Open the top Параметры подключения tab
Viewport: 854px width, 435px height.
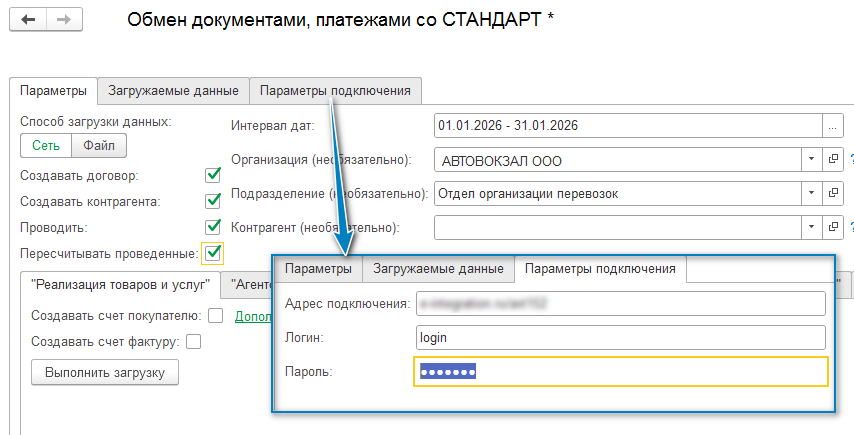[x=335, y=90]
